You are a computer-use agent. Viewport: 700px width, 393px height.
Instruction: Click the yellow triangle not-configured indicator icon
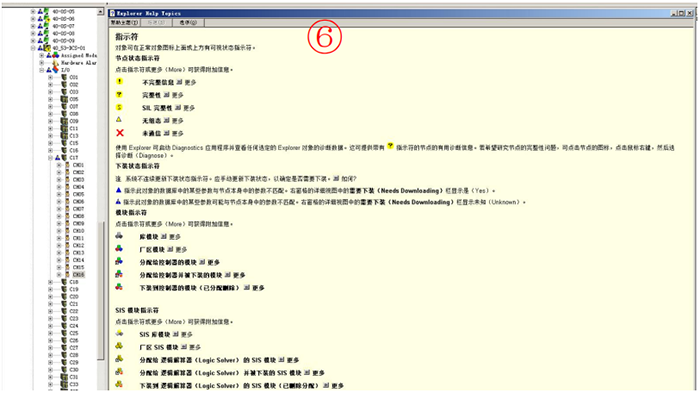(119, 120)
